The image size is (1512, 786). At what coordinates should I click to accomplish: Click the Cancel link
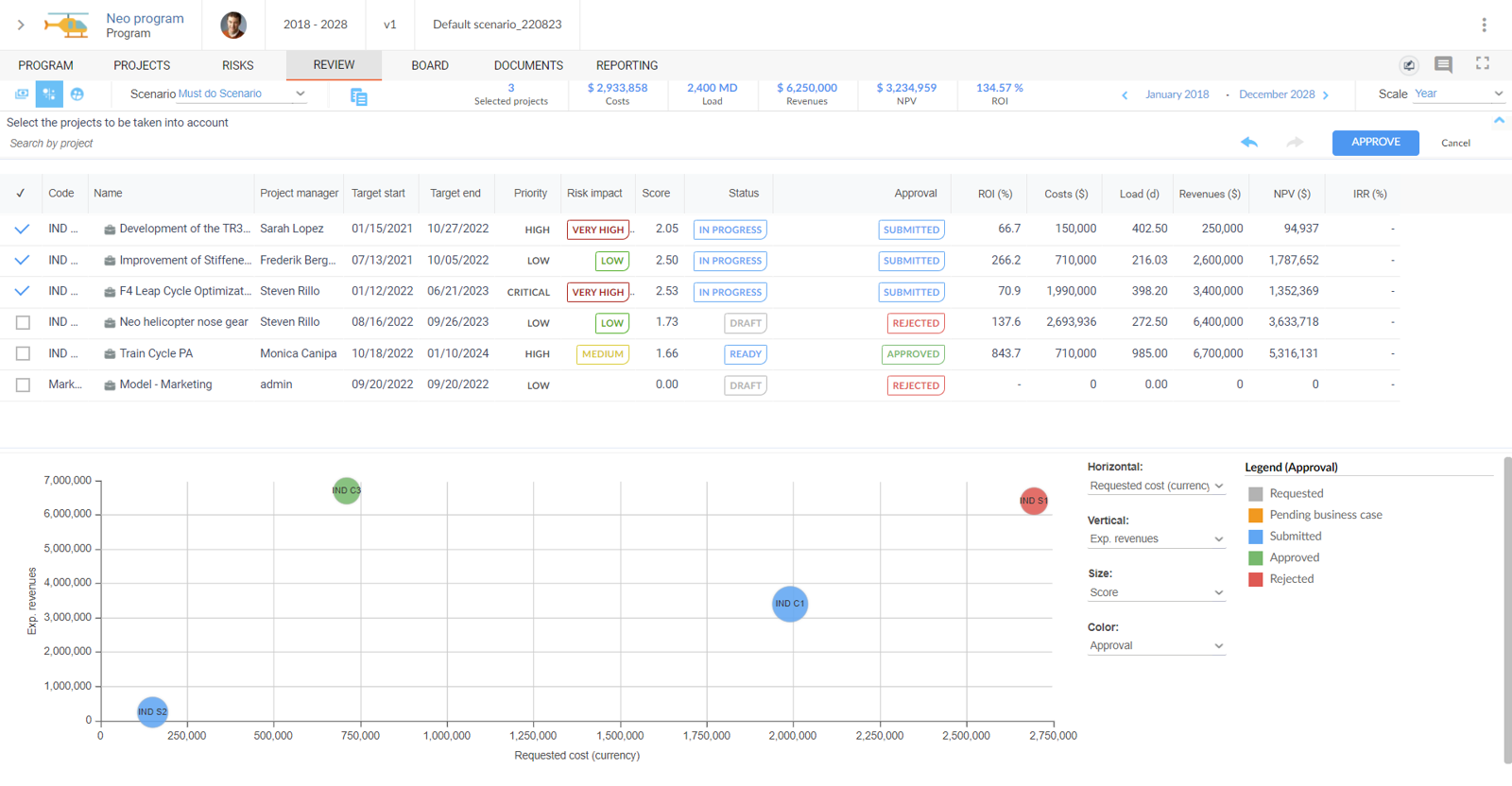click(1455, 143)
